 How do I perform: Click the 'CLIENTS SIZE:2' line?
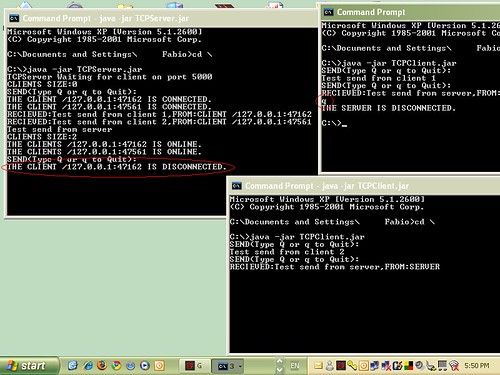(42, 137)
